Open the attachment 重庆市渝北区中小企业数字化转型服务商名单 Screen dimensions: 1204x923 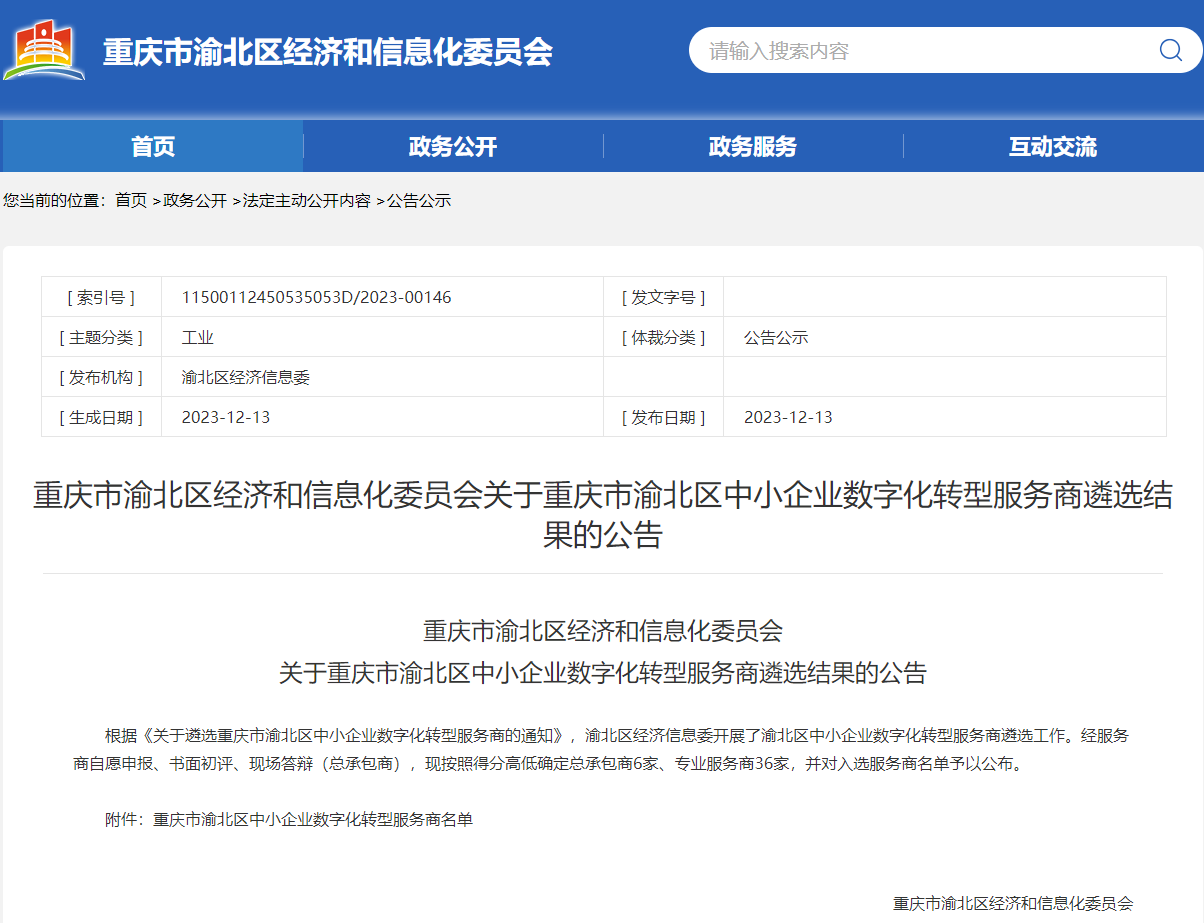click(x=313, y=820)
